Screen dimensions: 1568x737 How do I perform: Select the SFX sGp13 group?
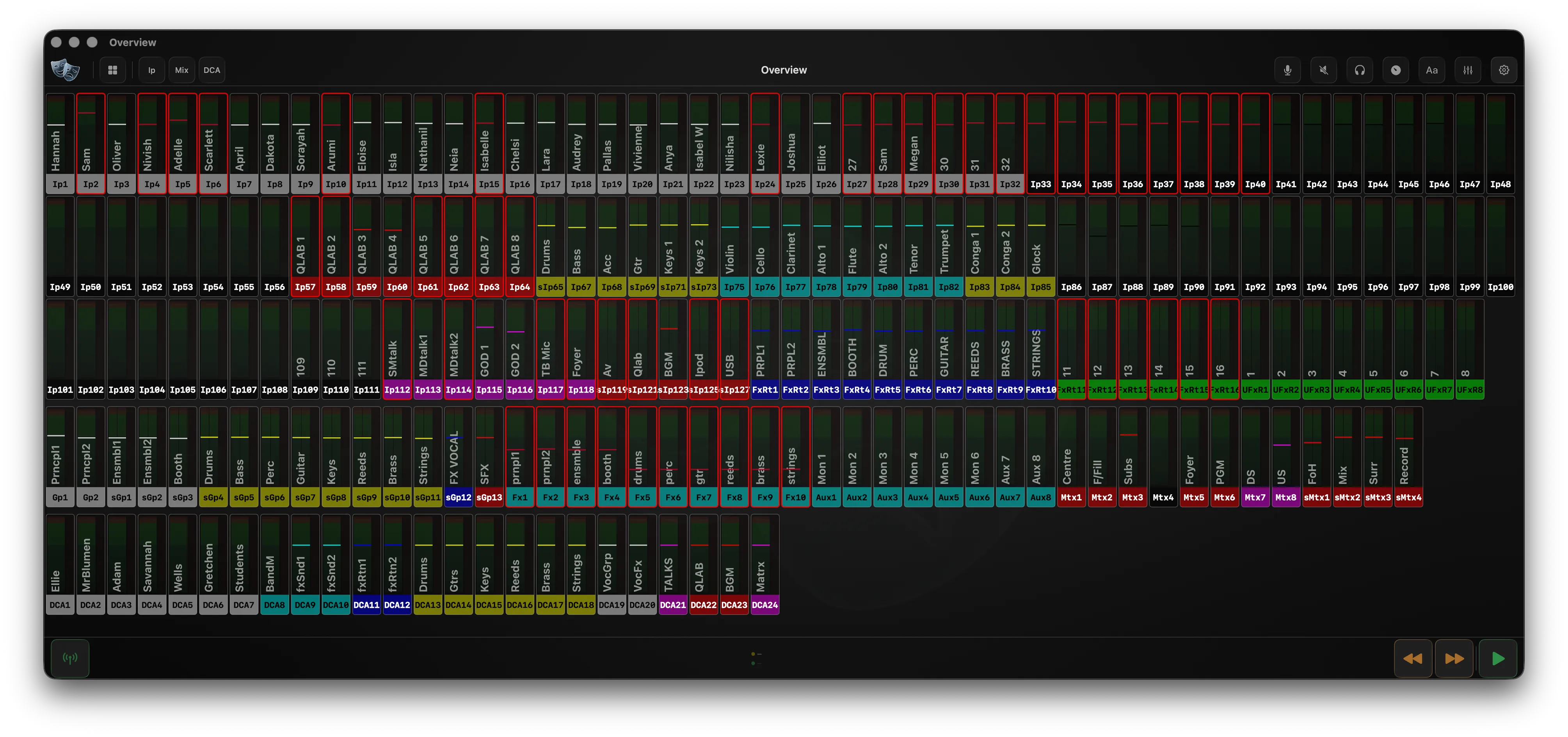coord(489,456)
